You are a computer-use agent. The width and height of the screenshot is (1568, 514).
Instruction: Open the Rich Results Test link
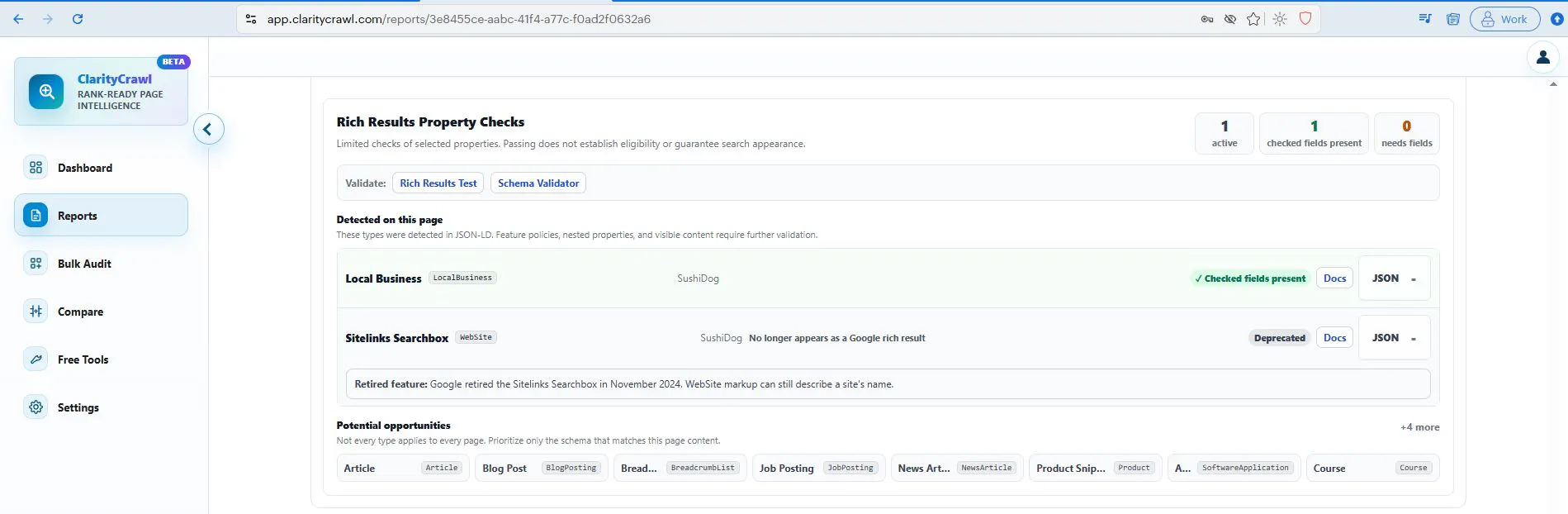[438, 183]
